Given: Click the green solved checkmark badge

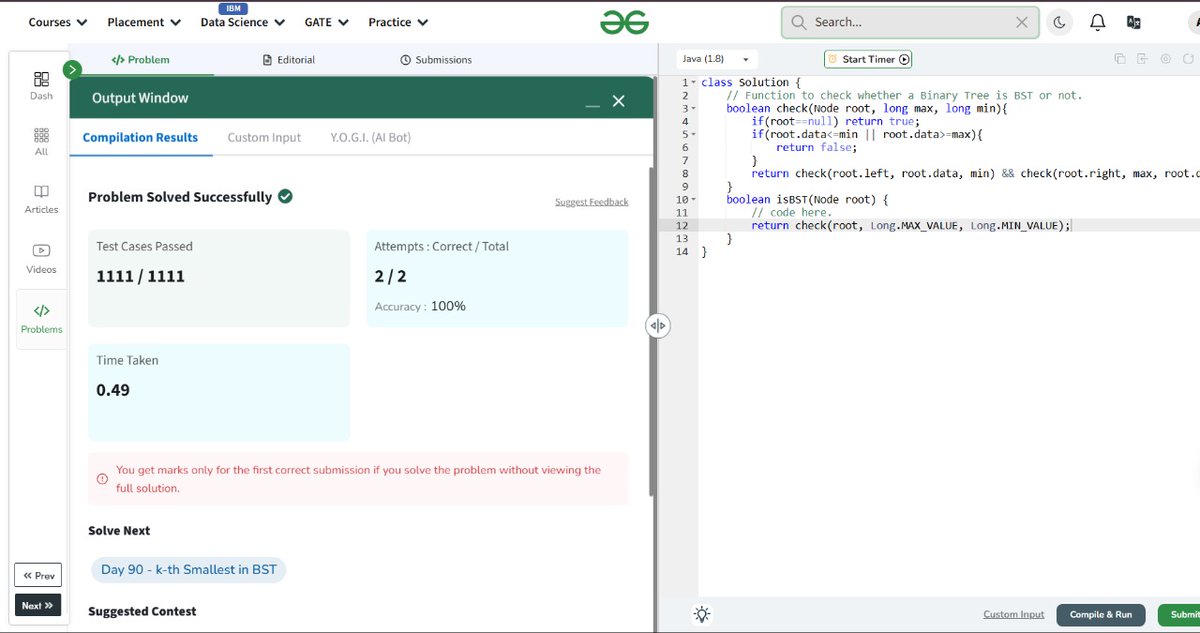Looking at the screenshot, I should (x=285, y=196).
